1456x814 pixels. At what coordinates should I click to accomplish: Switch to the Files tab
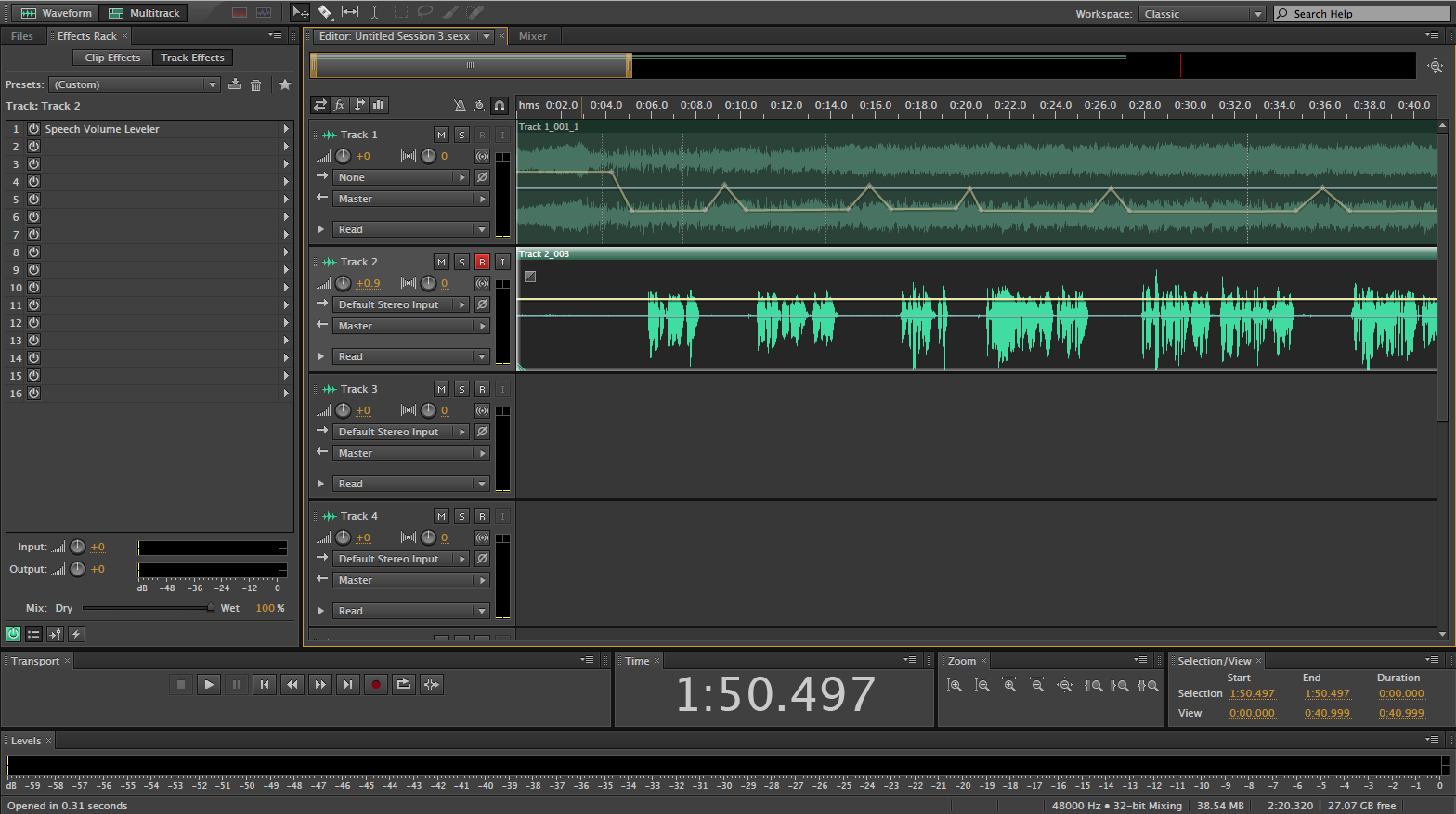pos(22,36)
